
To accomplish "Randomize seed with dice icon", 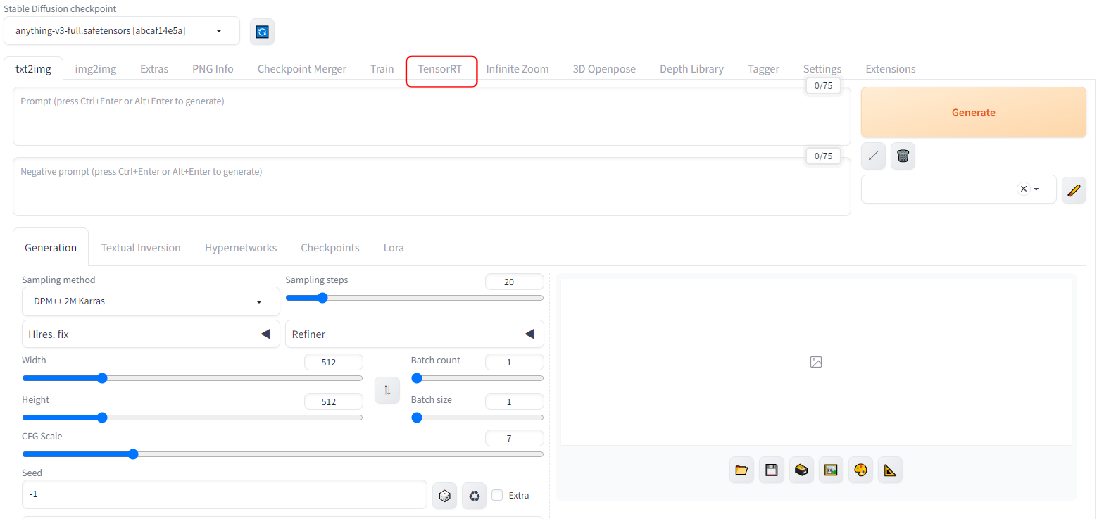I will [x=445, y=495].
